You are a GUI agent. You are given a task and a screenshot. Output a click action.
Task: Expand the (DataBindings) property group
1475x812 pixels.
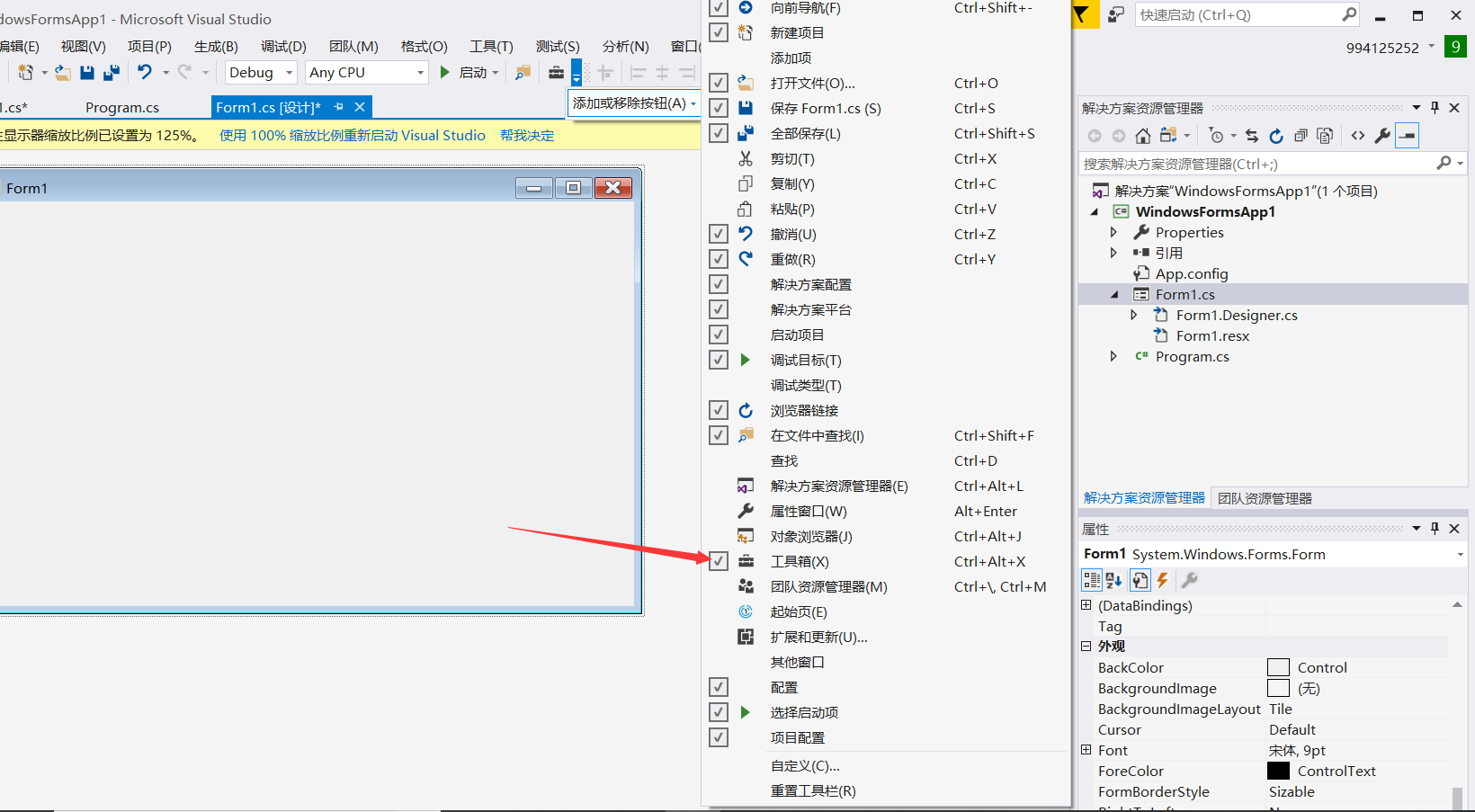(1086, 605)
